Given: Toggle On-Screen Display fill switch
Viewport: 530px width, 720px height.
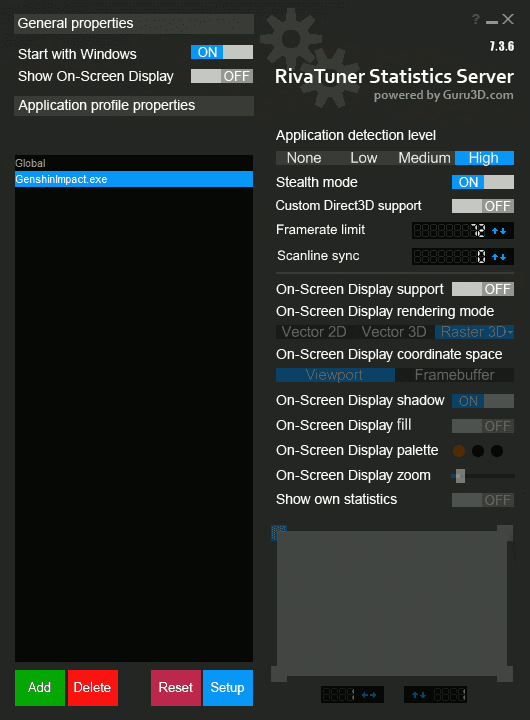Looking at the screenshot, I should 483,426.
